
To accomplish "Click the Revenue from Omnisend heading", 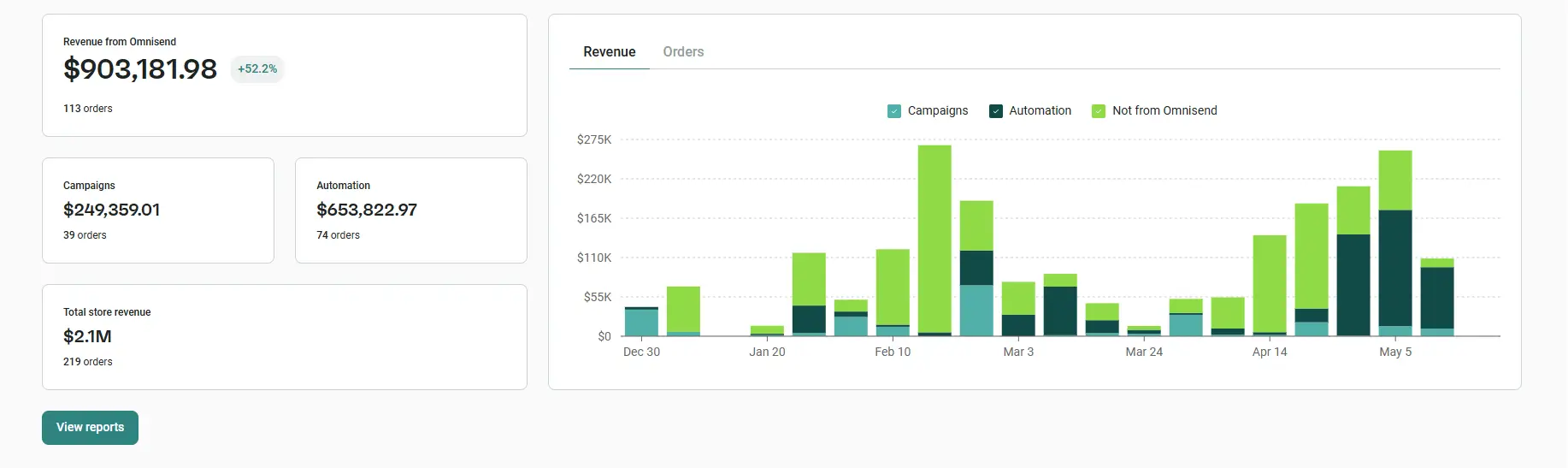I will (120, 42).
